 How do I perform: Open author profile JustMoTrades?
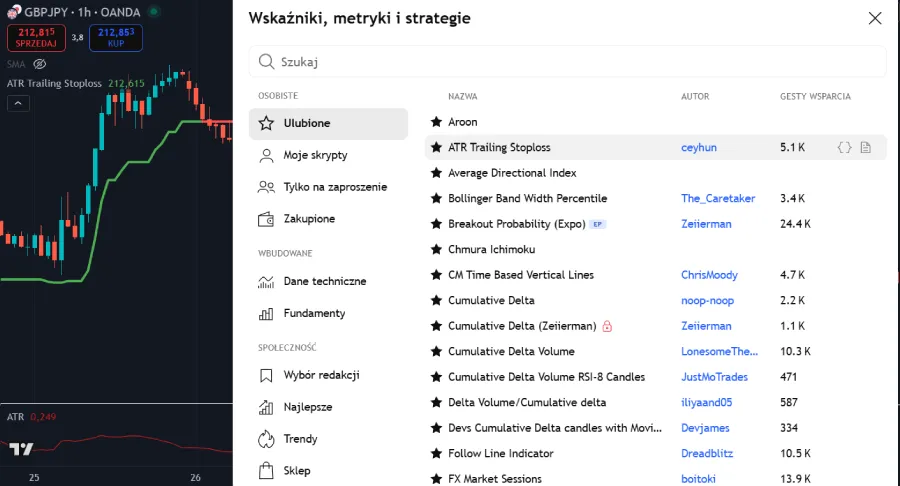pyautogui.click(x=715, y=377)
